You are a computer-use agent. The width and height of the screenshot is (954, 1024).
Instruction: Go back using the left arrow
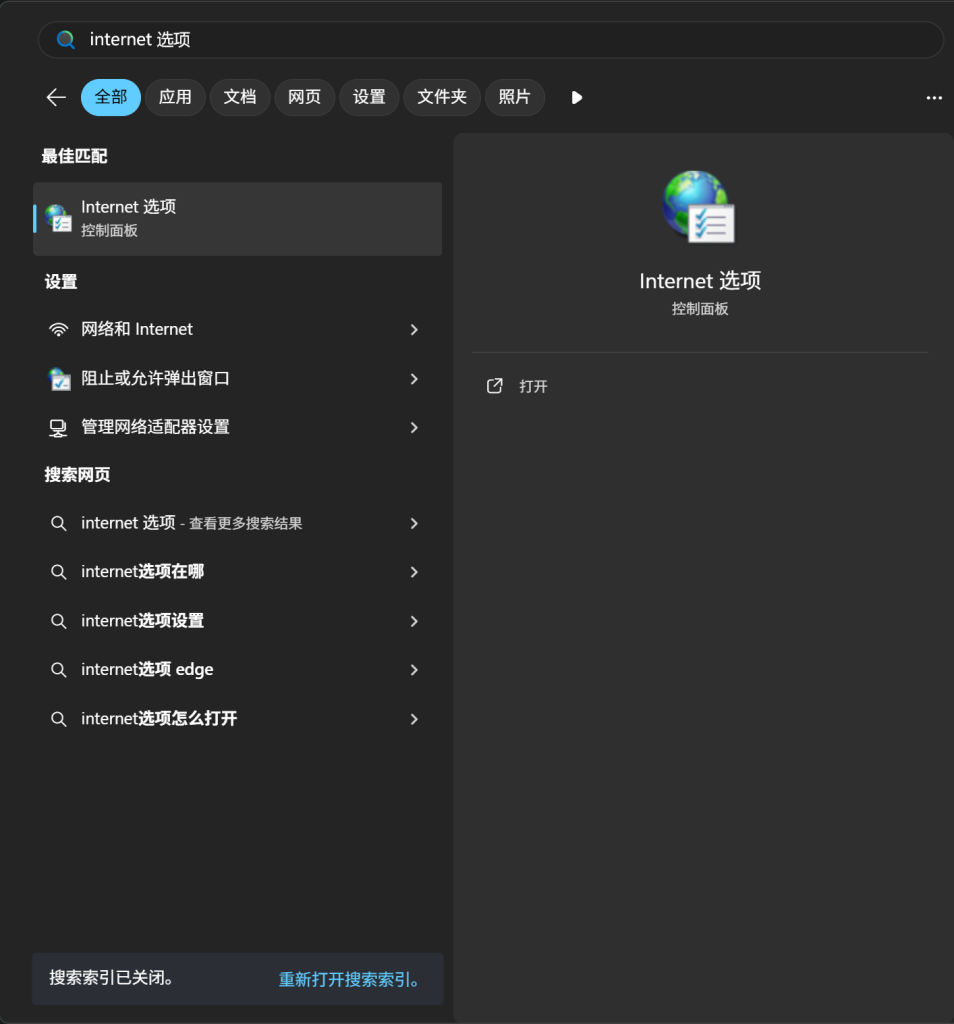coord(55,97)
